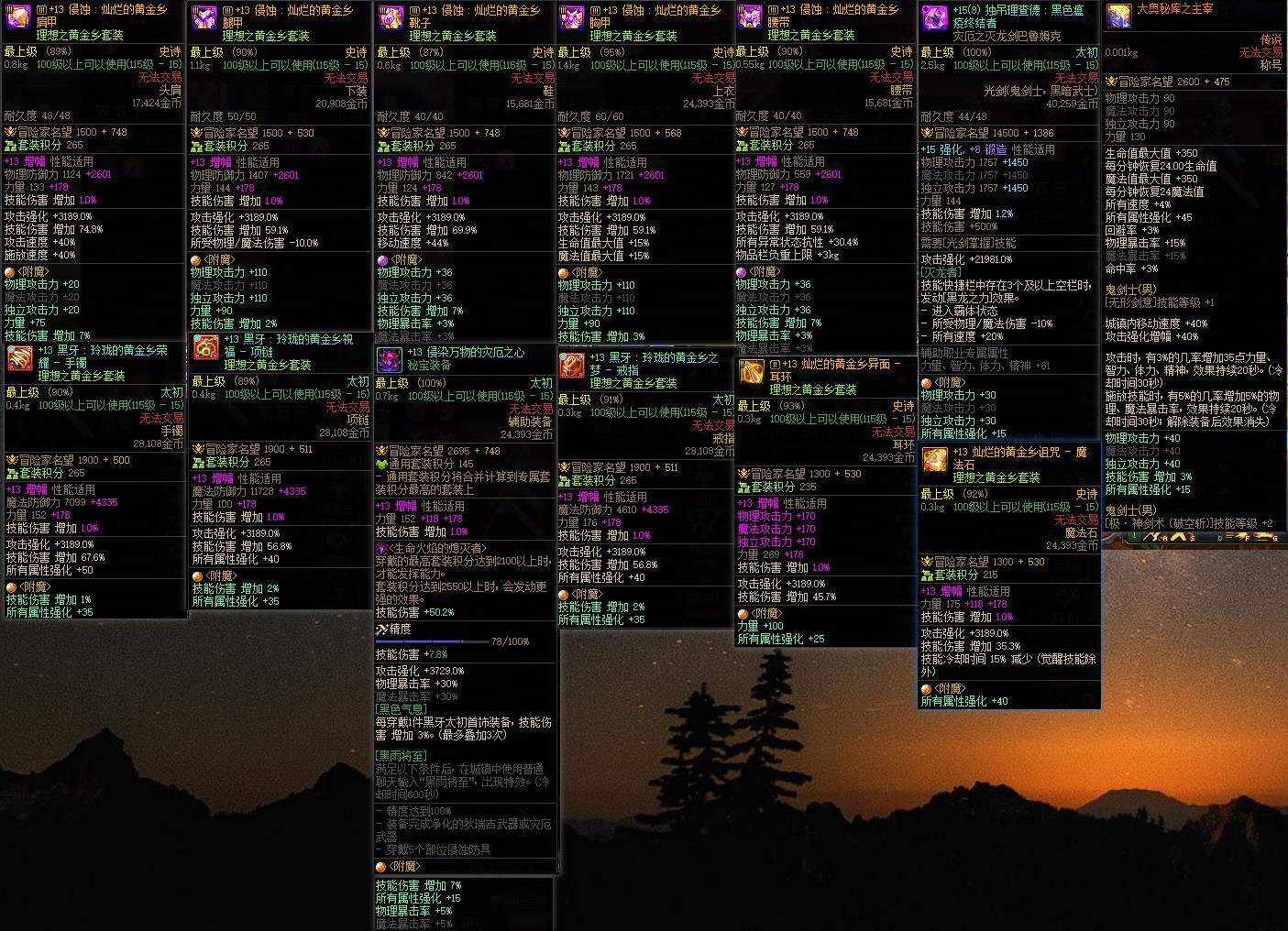
Task: Click the text 套装积分 215
Action: coord(967,575)
